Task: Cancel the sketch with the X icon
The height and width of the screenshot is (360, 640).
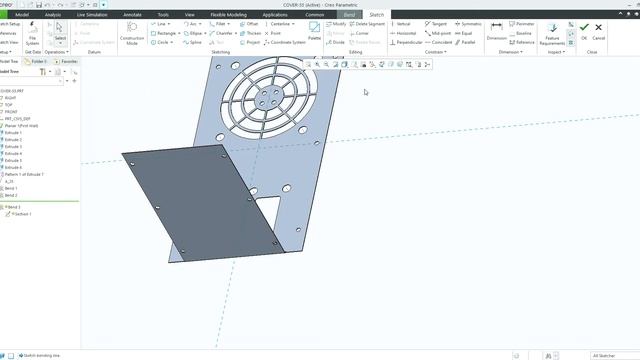Action: tap(598, 31)
